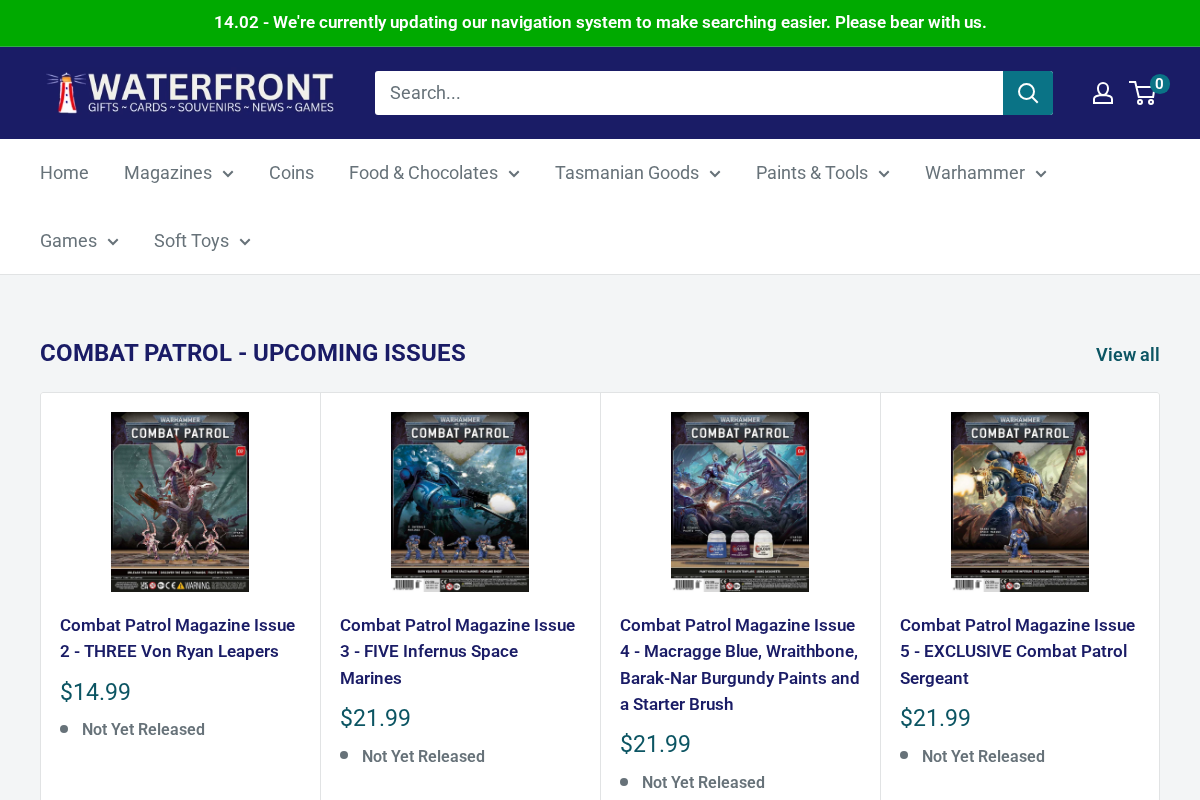The image size is (1200, 800).
Task: Expand the Warhammer dropdown menu
Action: (x=984, y=173)
